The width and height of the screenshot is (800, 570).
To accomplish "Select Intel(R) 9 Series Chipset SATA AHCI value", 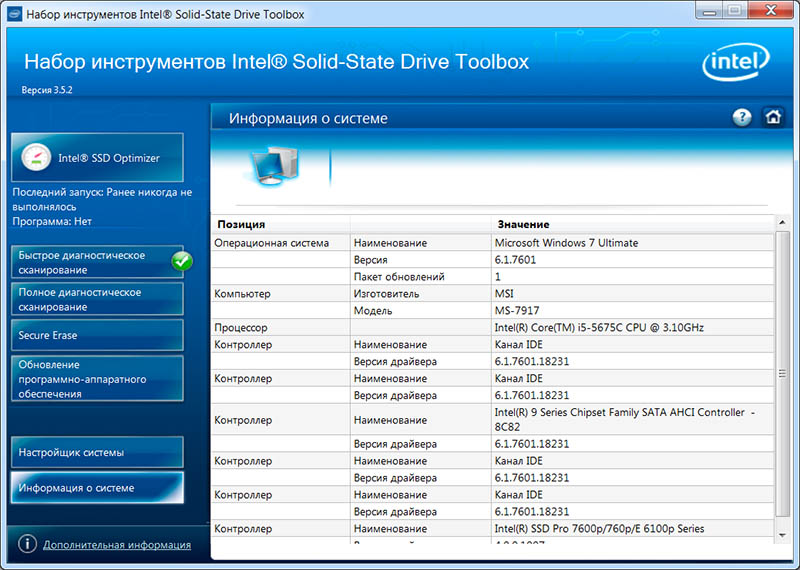I will pos(633,419).
